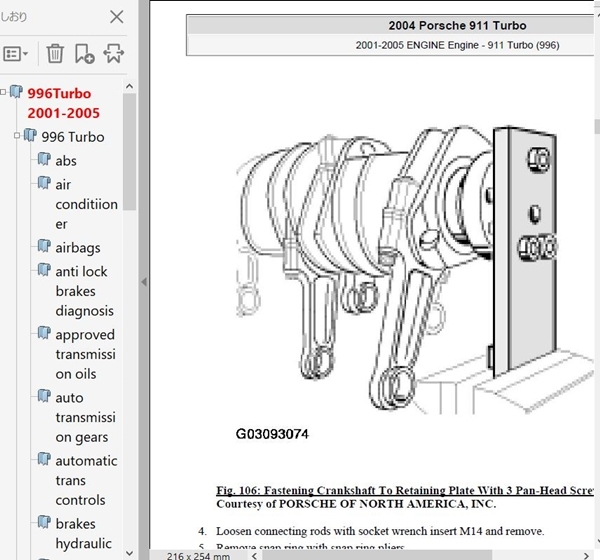Open automatic trans controls bookmark
Viewport: 600px width, 560px height.
point(86,480)
